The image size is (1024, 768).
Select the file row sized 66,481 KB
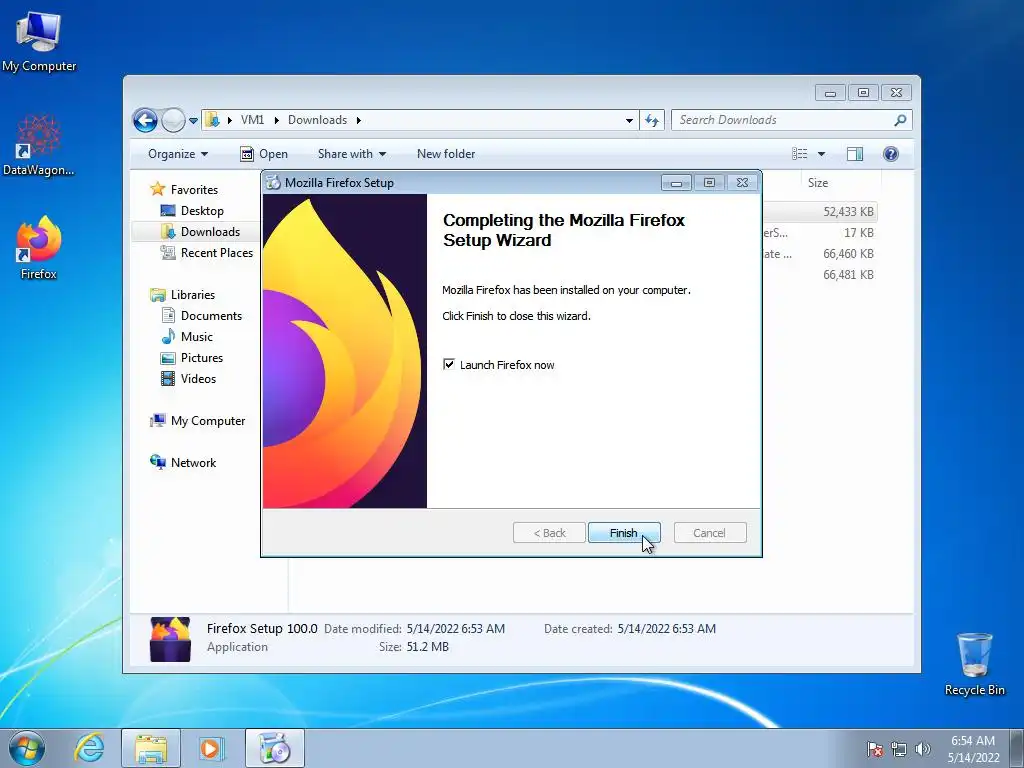pyautogui.click(x=821, y=274)
